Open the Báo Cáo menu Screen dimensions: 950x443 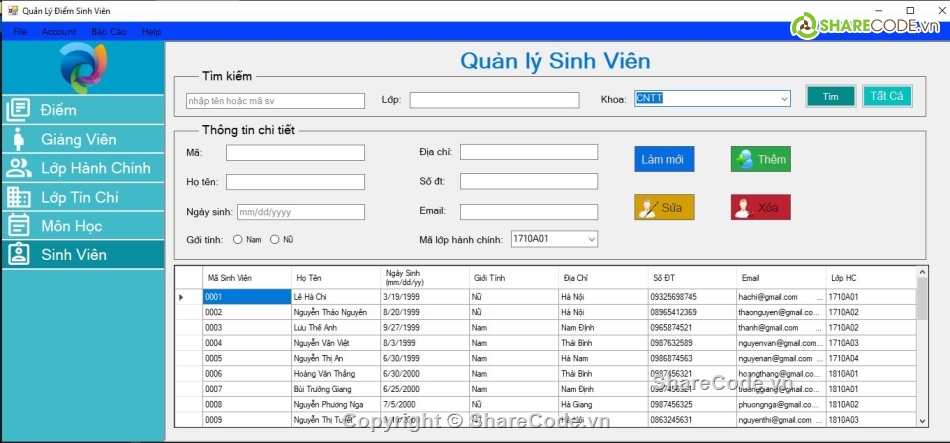click(109, 32)
